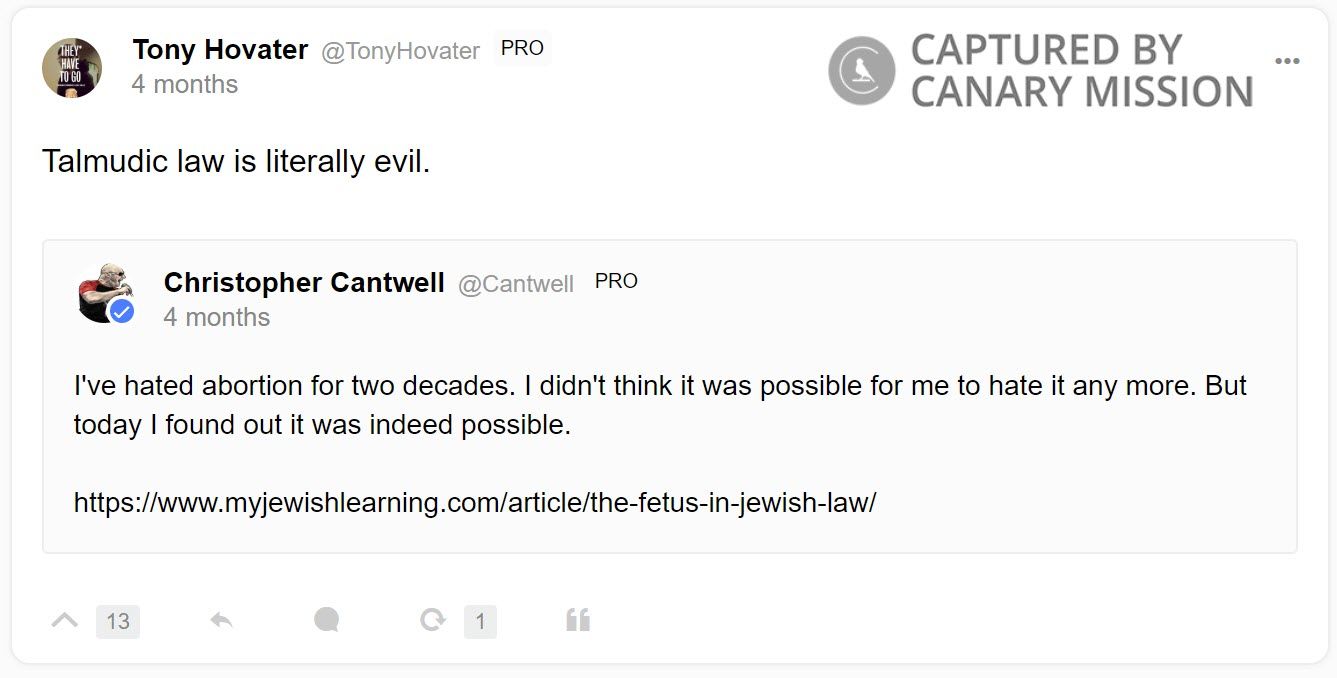This screenshot has height=678, width=1337.
Task: Open Tony Hovater's profile picture
Action: point(72,68)
